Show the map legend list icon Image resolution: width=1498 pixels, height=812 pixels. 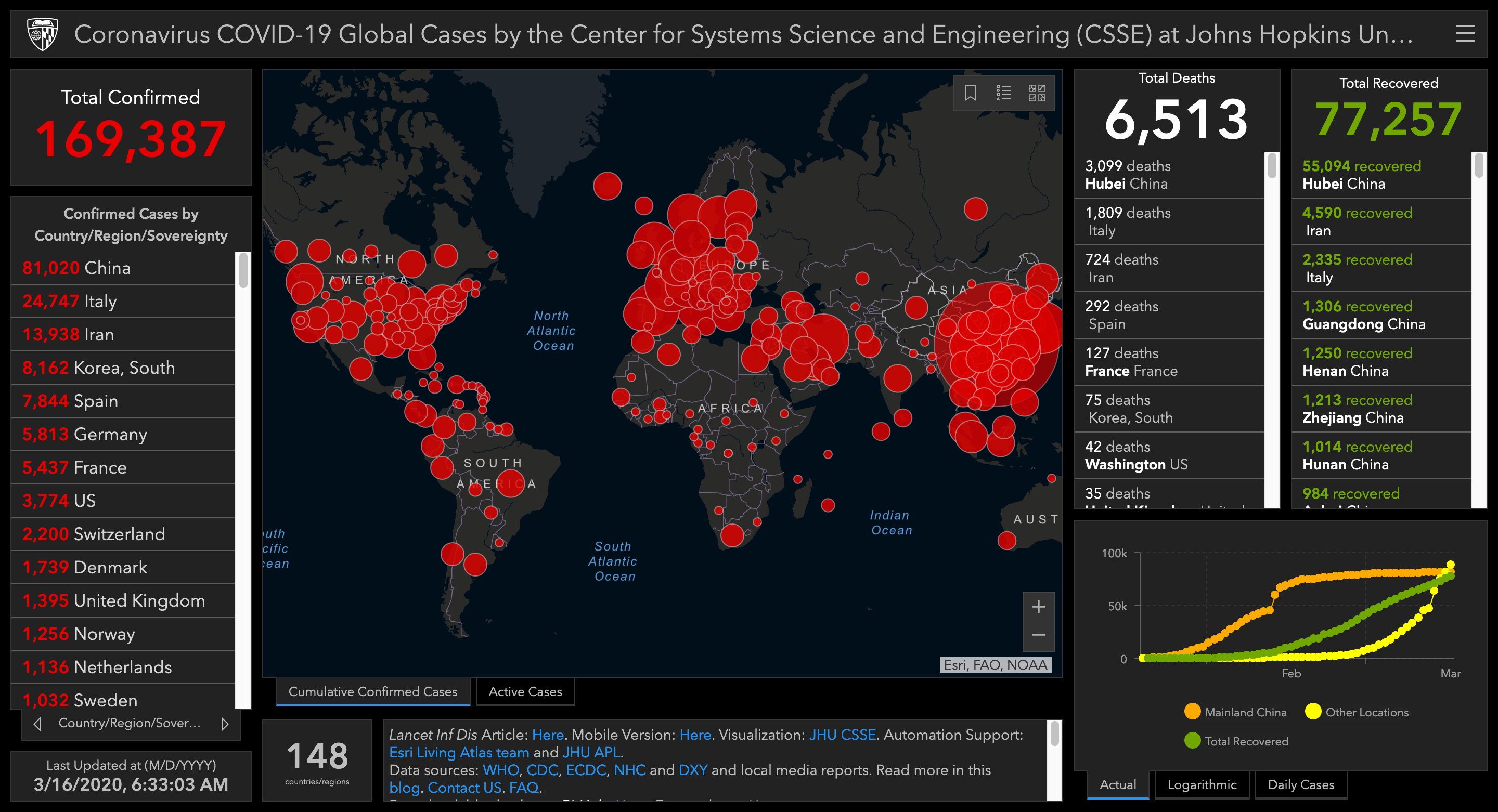click(1003, 93)
